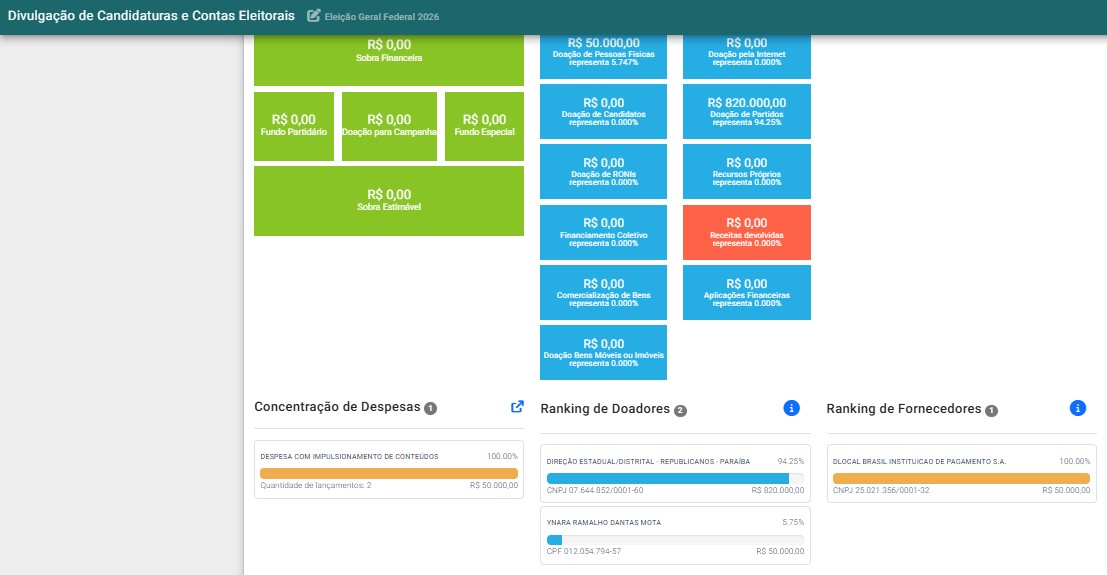Click Divulgação de Candidaturas e Contas Eleitorais title
1107x575 pixels.
tap(151, 16)
